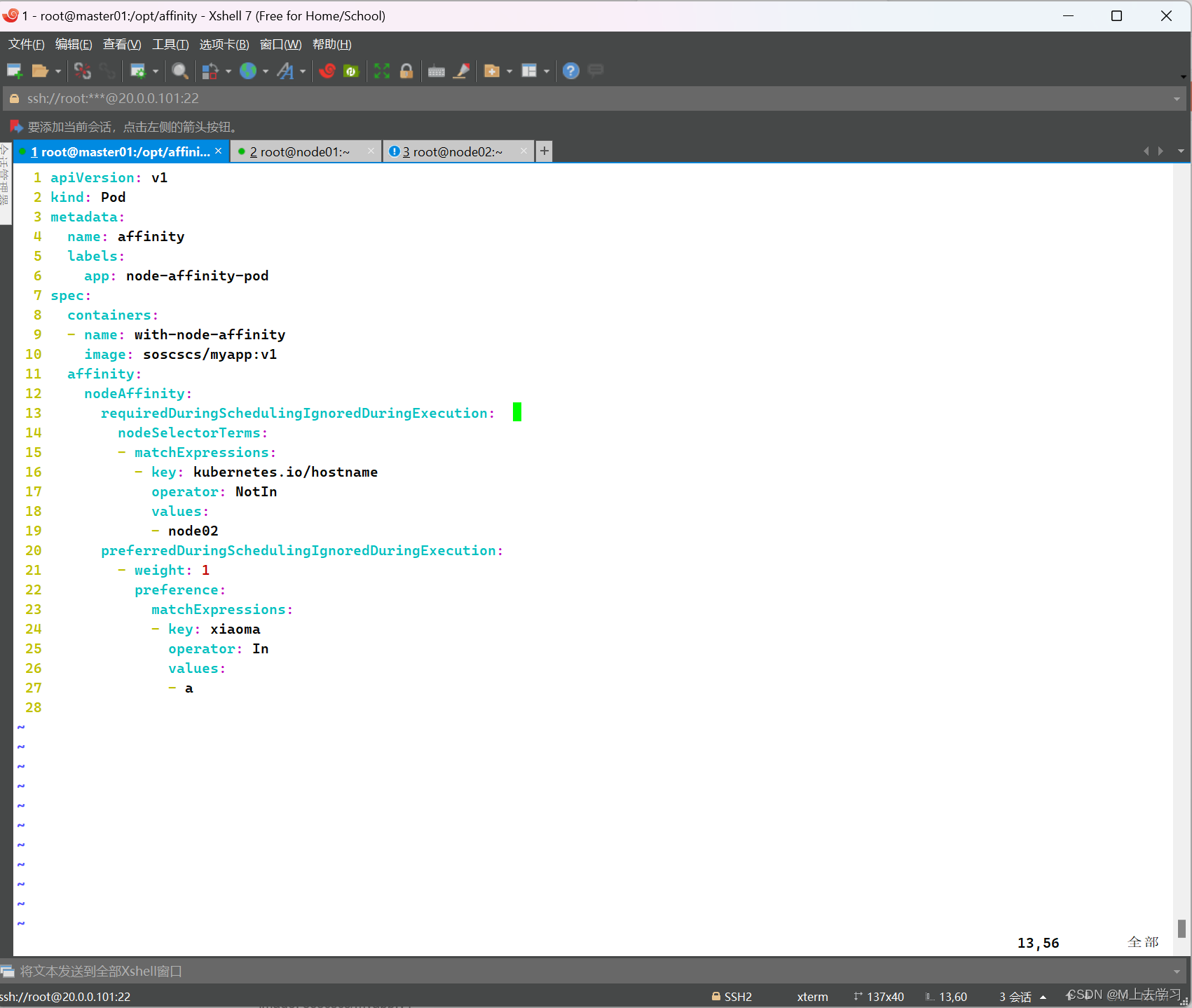Screen dimensions: 1192x1008
Task: Expand the address bar history dropdown
Action: [1177, 99]
